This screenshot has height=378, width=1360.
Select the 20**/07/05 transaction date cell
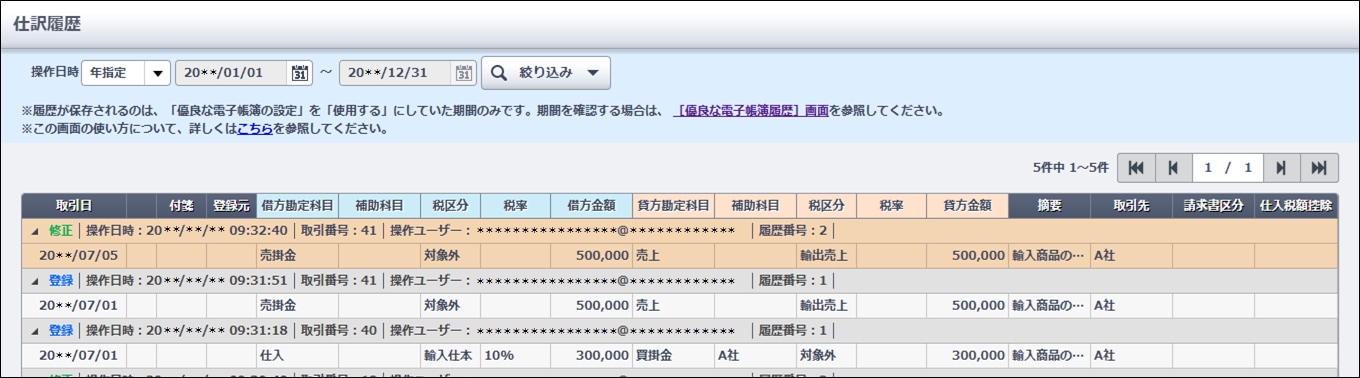click(74, 255)
